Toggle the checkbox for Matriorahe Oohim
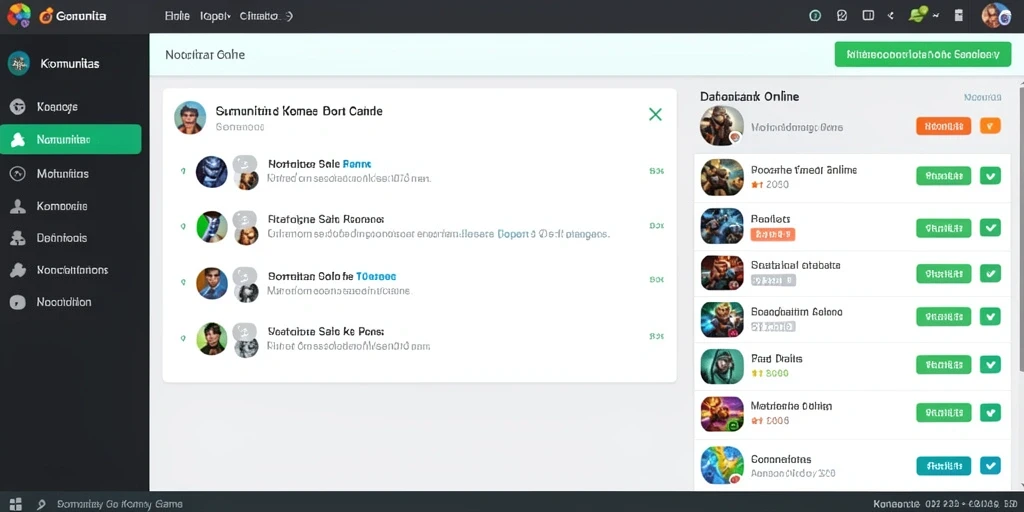 click(991, 413)
